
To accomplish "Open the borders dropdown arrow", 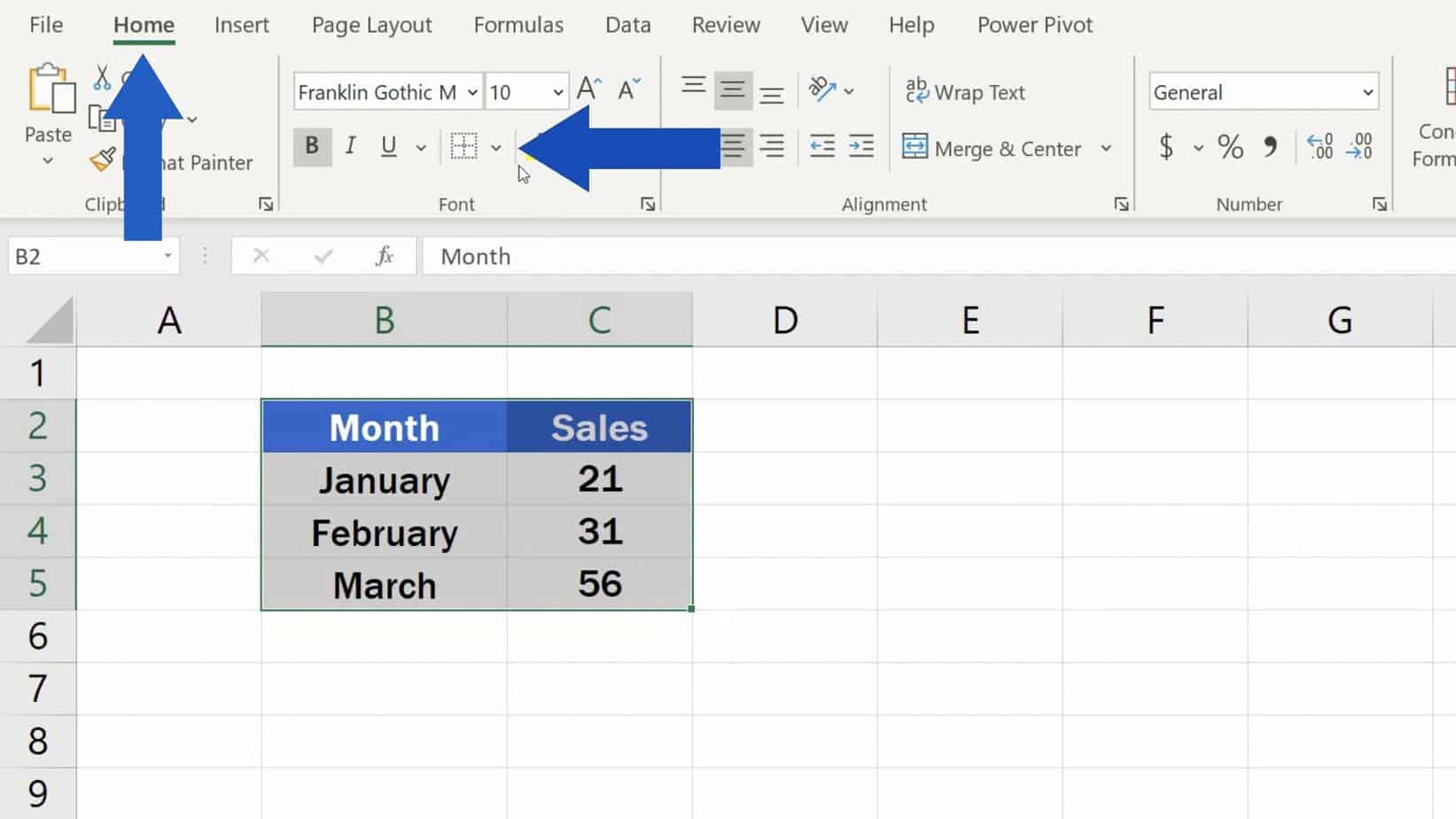I will (x=495, y=147).
